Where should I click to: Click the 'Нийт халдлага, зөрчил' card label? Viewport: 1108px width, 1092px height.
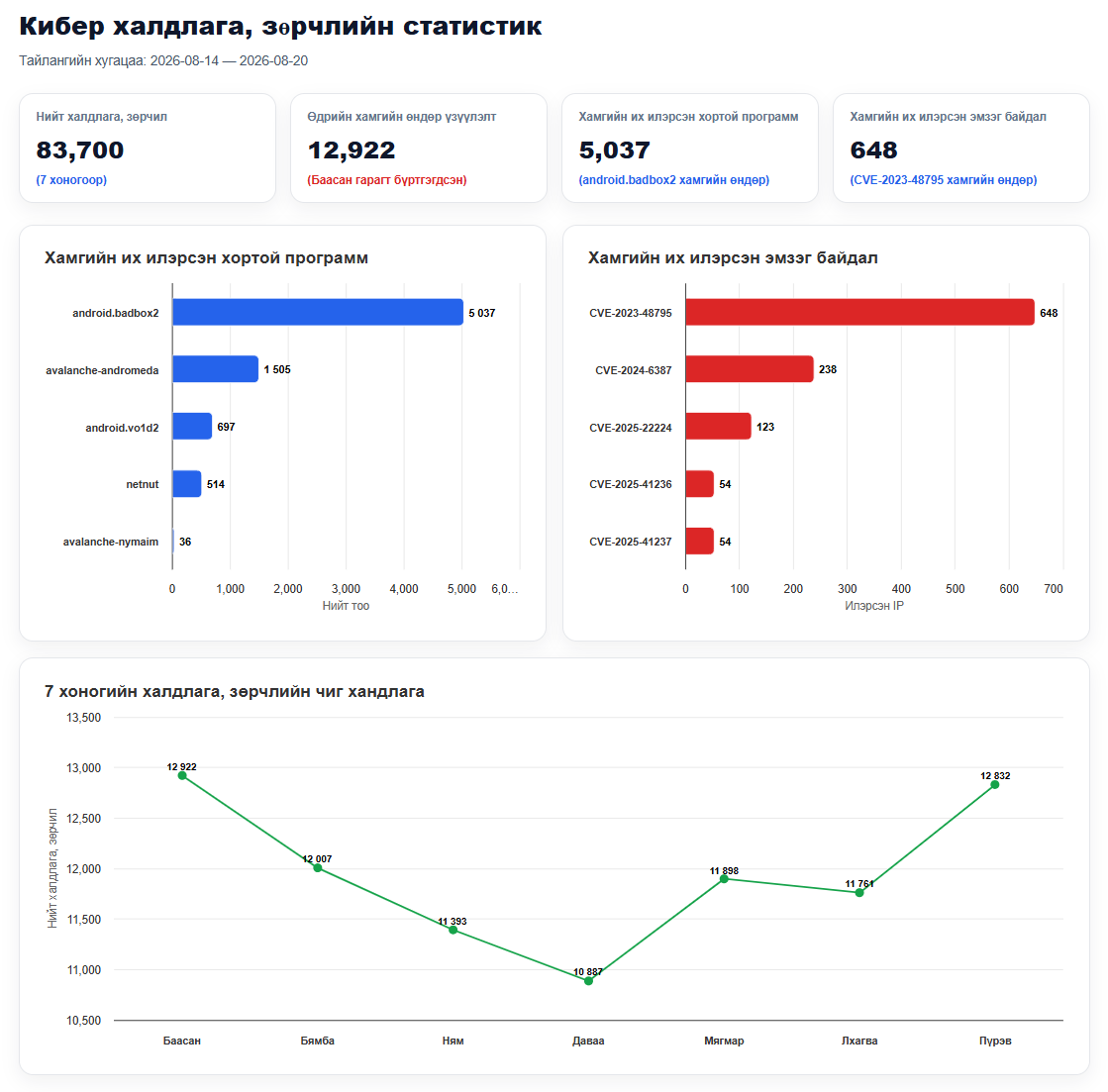coord(102,117)
